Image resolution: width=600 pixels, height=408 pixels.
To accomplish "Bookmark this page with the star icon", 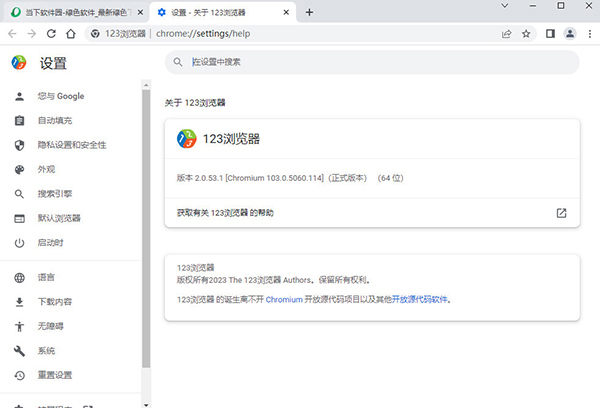I will coord(526,33).
